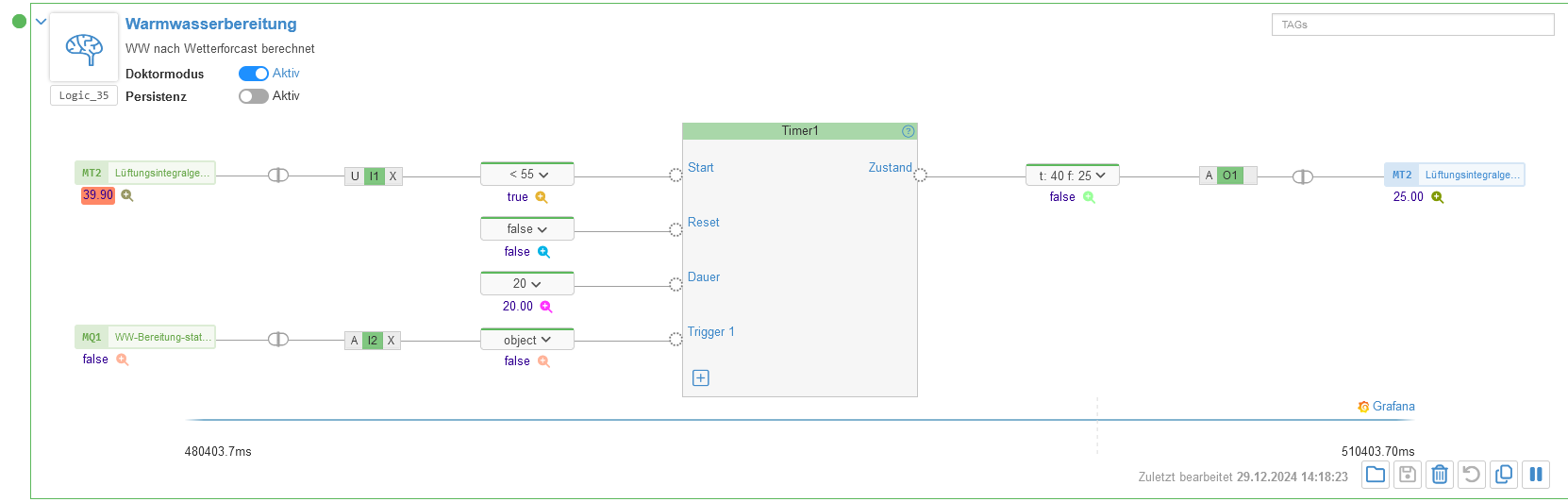Open the 'object' converter dropdown
This screenshot has width=1568, height=502.
(x=527, y=340)
